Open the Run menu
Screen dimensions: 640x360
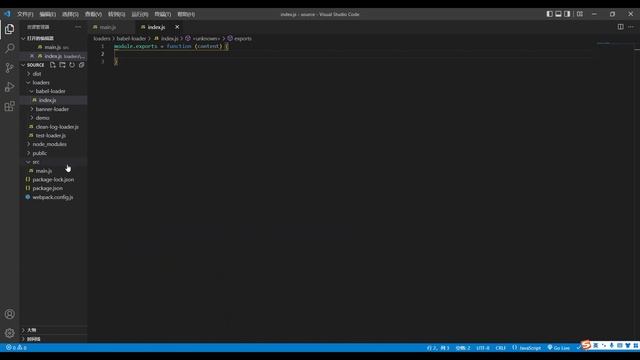pyautogui.click(x=140, y=14)
